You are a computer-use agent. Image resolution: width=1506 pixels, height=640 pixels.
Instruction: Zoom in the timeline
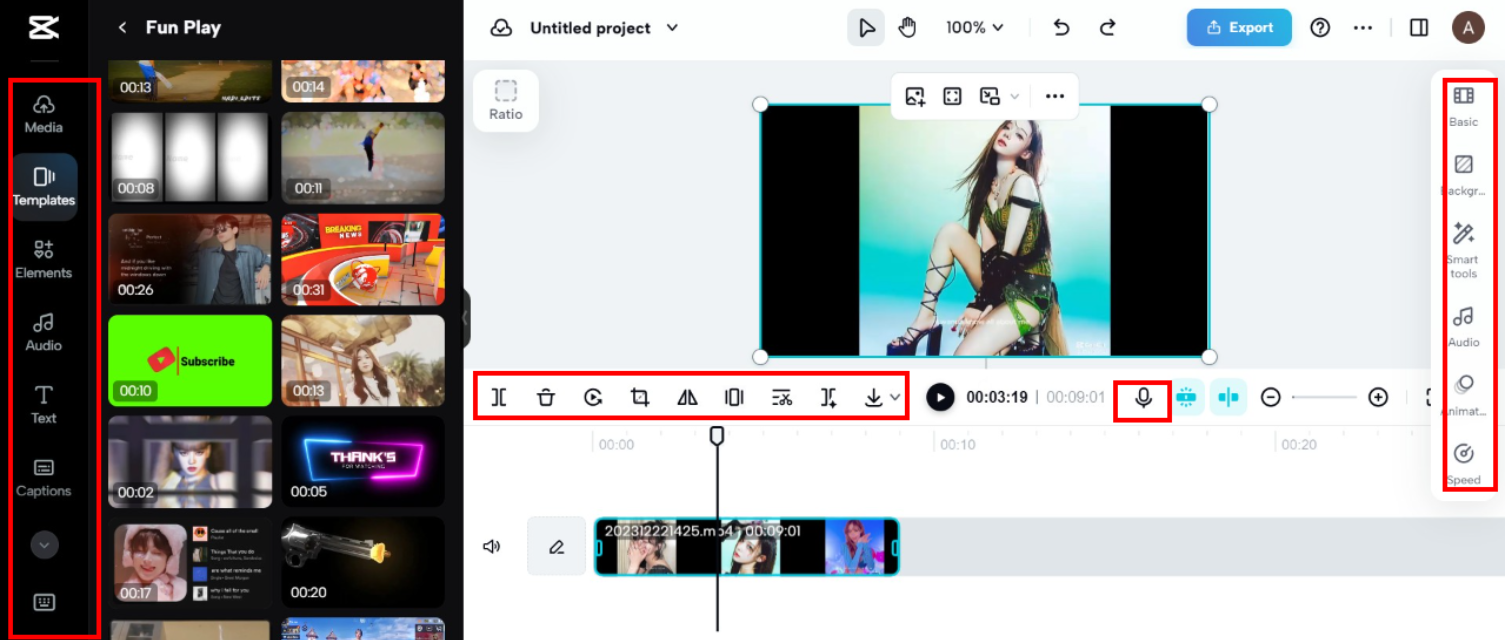point(1378,397)
